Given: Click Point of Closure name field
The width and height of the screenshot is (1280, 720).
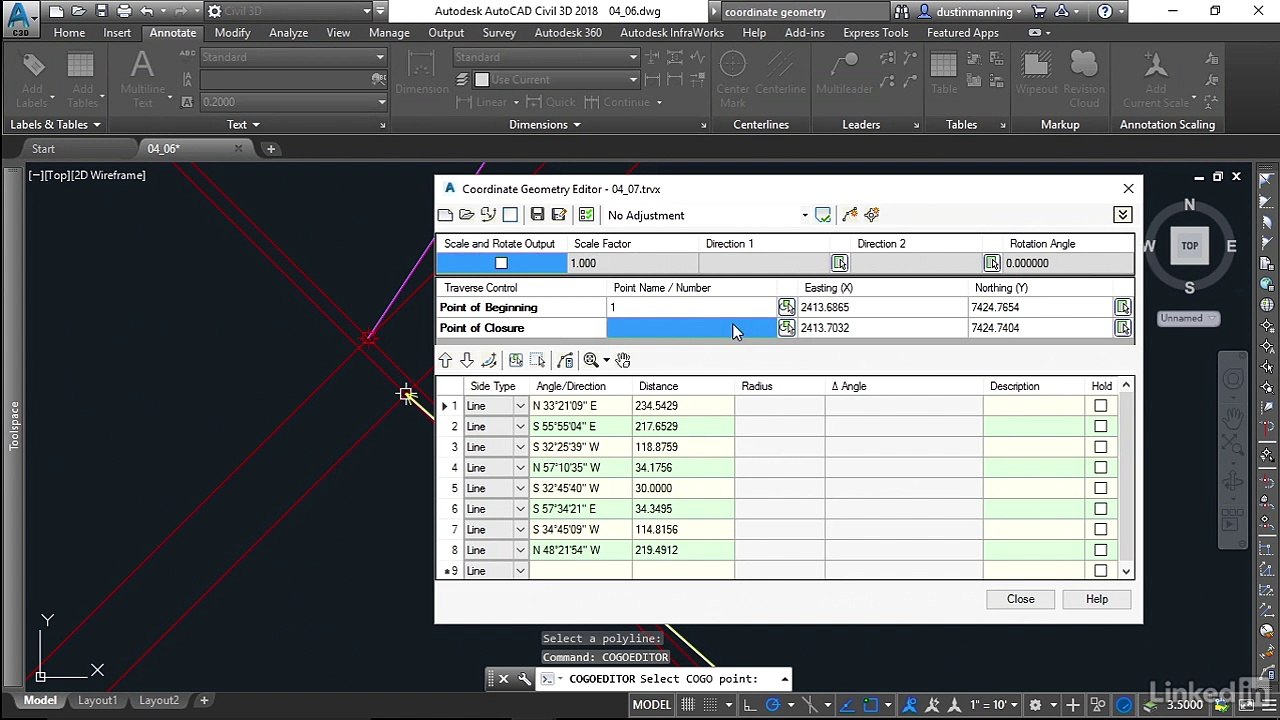Looking at the screenshot, I should [692, 328].
